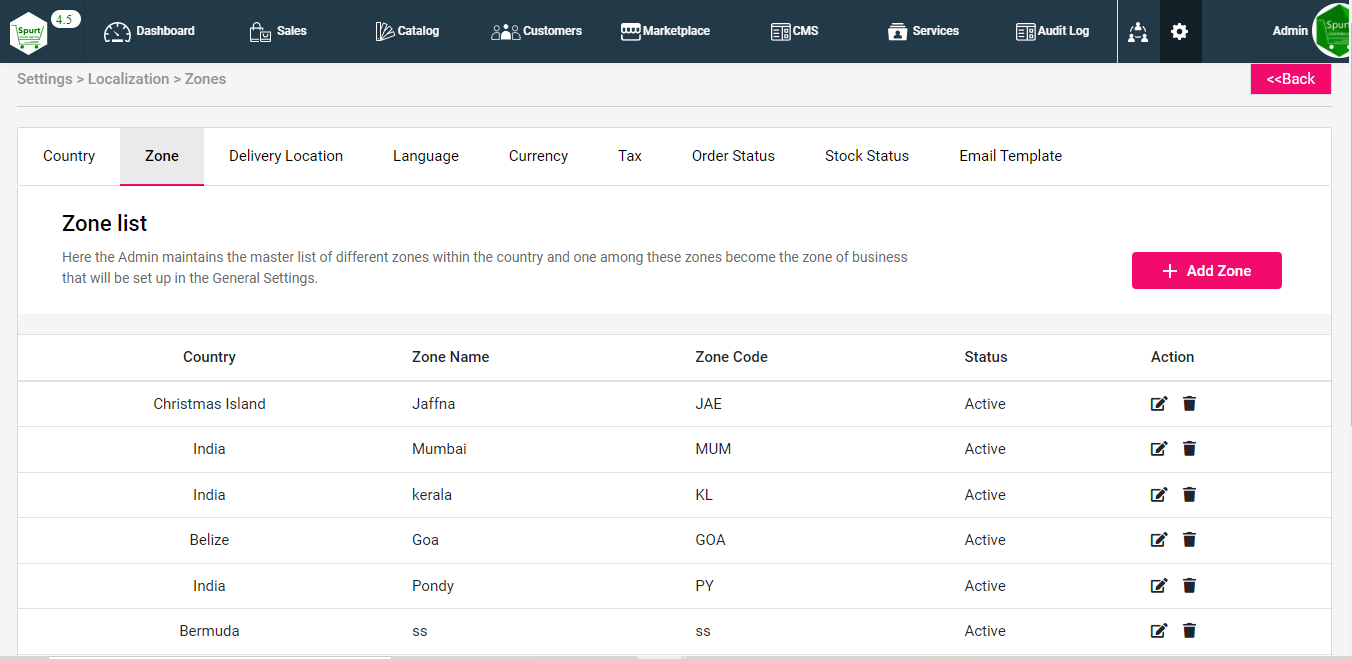Click the Audit Log icon

click(x=1025, y=32)
